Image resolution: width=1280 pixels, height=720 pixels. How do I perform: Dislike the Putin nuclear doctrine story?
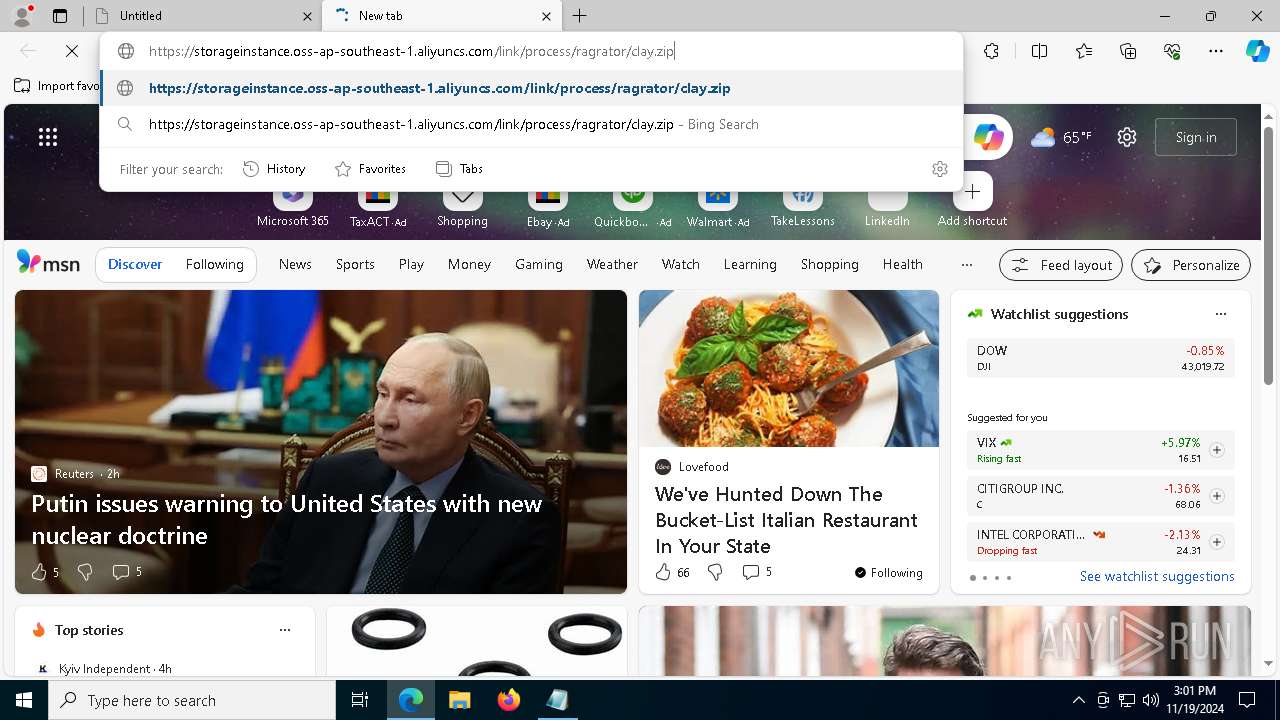pyautogui.click(x=85, y=572)
